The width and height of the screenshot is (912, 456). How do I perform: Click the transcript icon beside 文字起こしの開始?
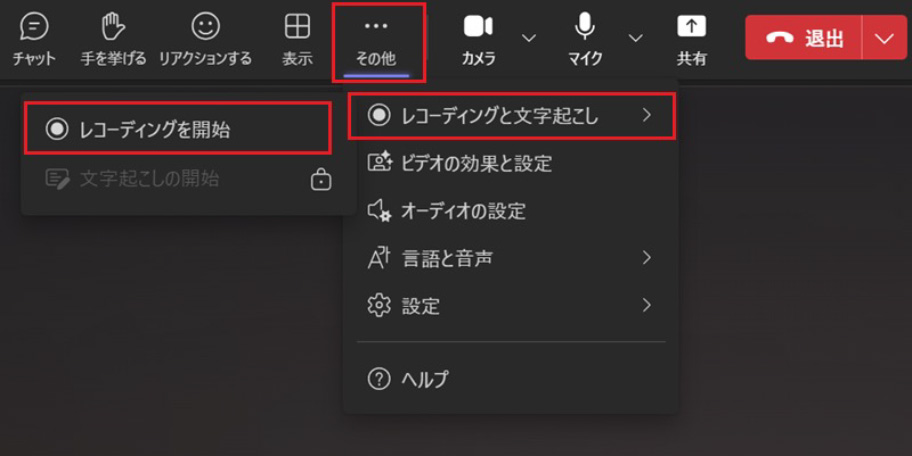pyautogui.click(x=57, y=179)
